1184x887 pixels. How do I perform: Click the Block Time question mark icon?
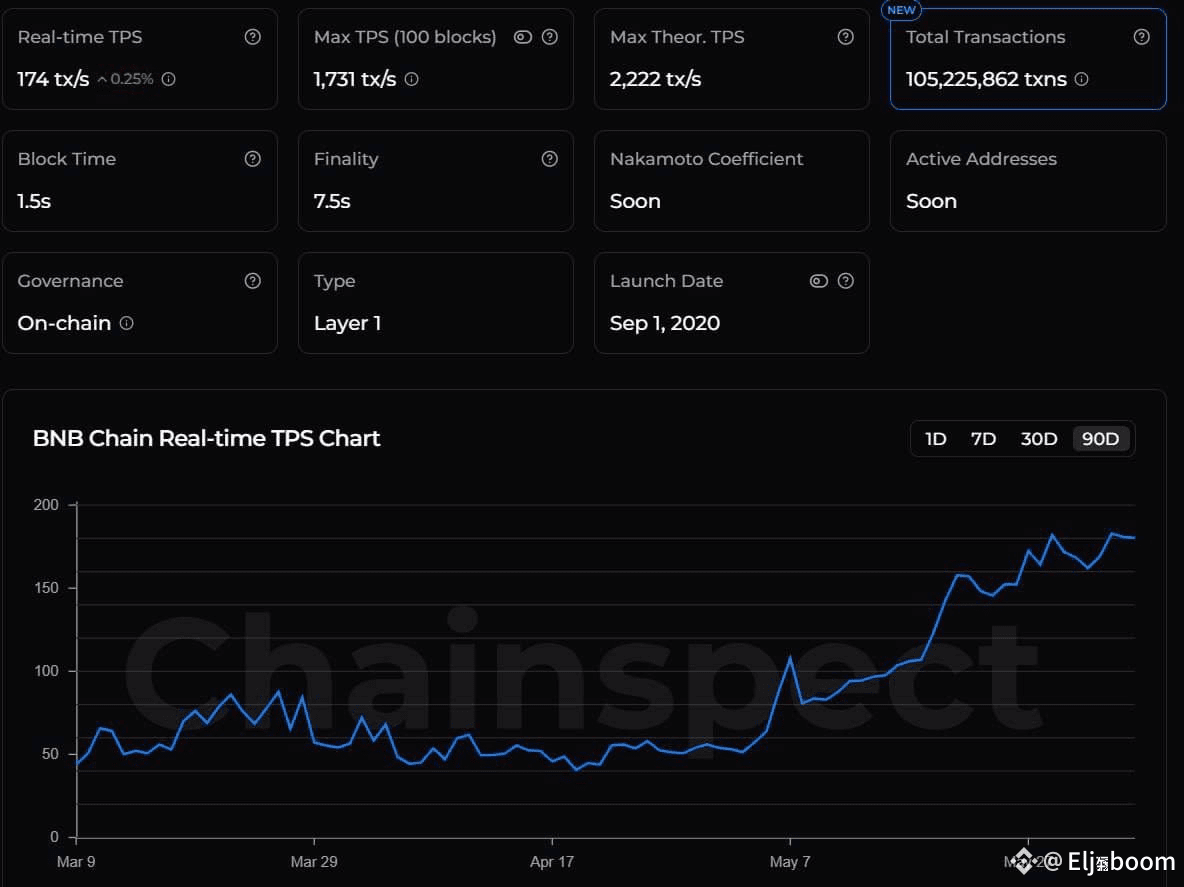[253, 158]
